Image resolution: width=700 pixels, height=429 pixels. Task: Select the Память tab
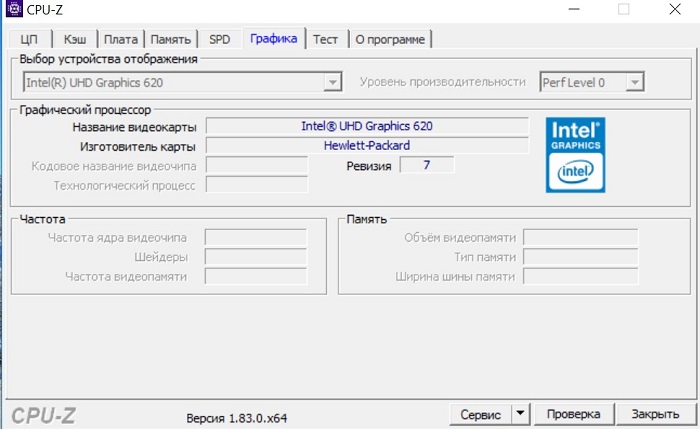coord(171,39)
